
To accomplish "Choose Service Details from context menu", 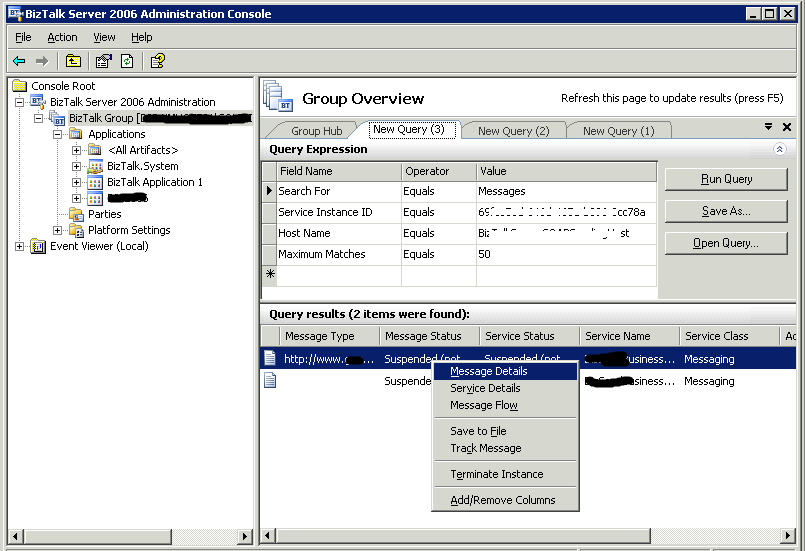I will tap(506, 388).
